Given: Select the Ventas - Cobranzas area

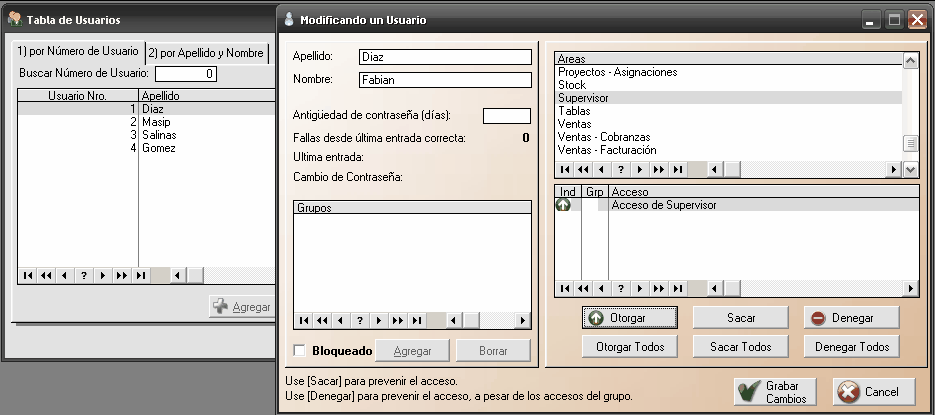Looking at the screenshot, I should (x=604, y=137).
